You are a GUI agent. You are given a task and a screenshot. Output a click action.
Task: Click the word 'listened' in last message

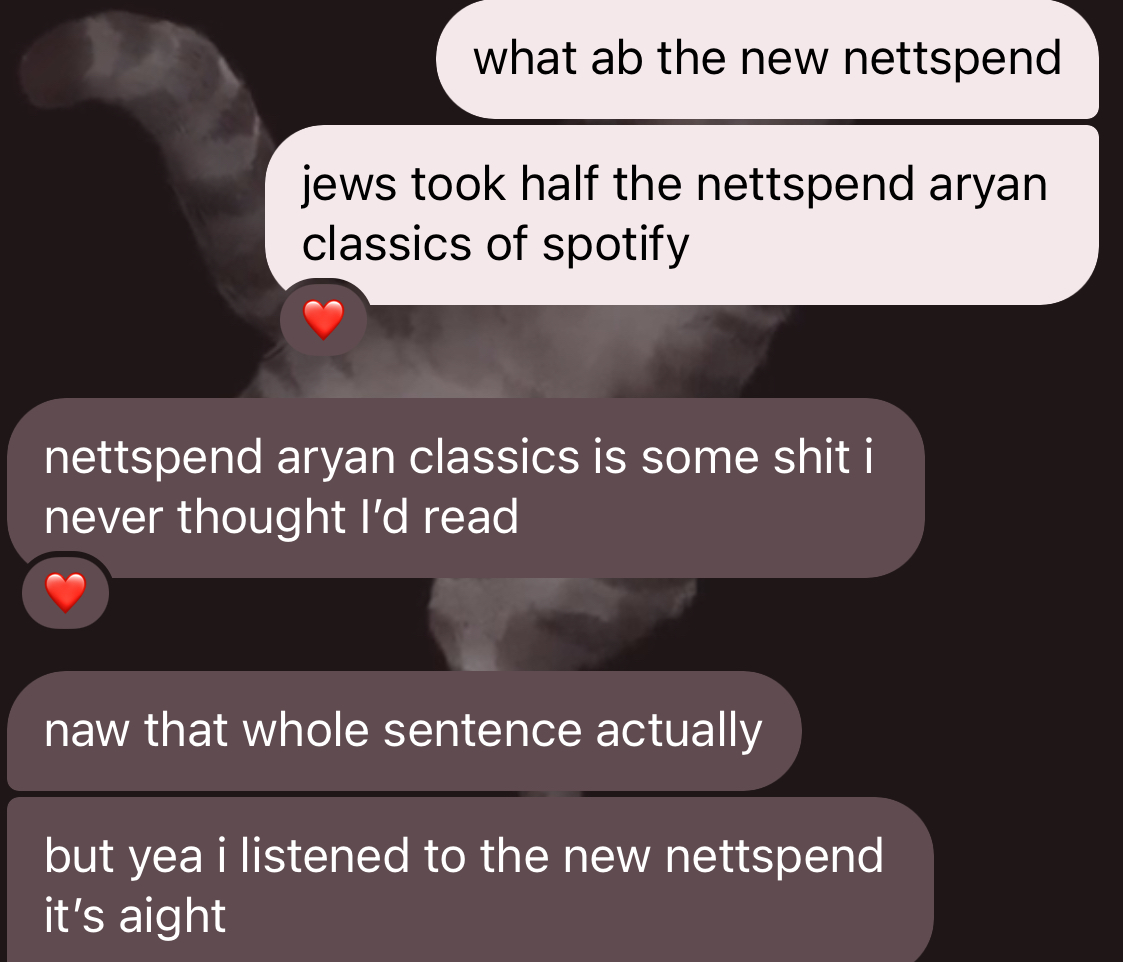click(324, 856)
